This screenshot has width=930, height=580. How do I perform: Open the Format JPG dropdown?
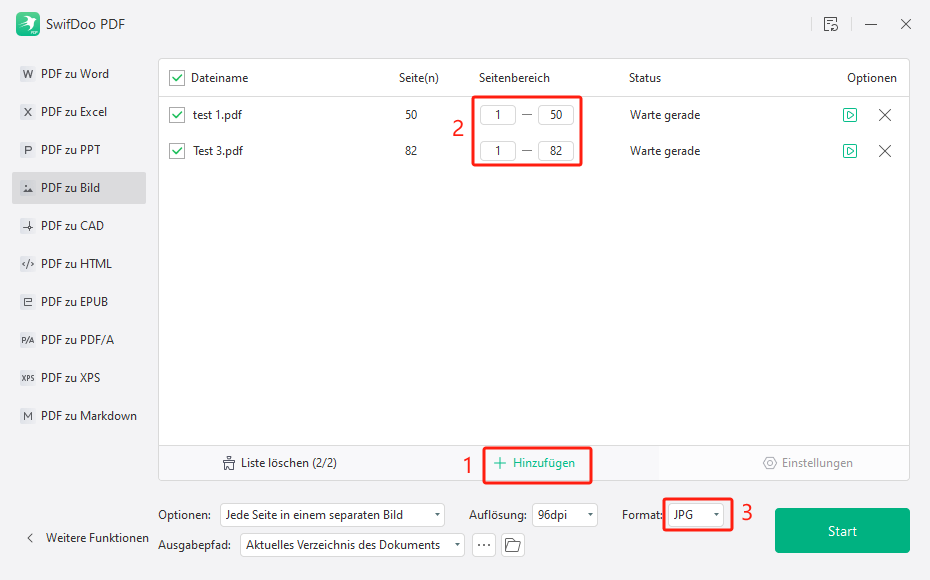click(696, 515)
